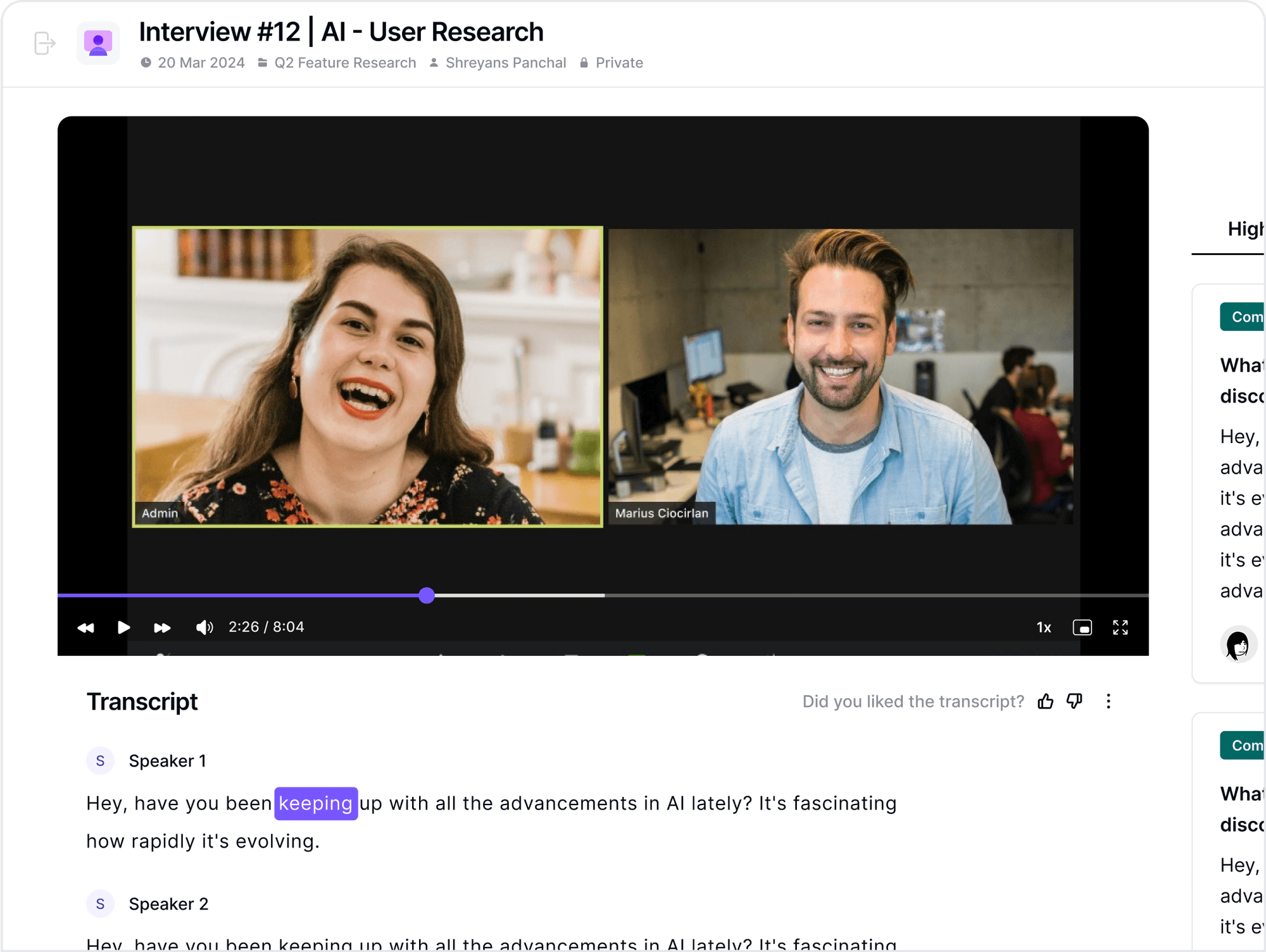The height and width of the screenshot is (952, 1266).
Task: Mute the video volume
Action: tap(204, 627)
